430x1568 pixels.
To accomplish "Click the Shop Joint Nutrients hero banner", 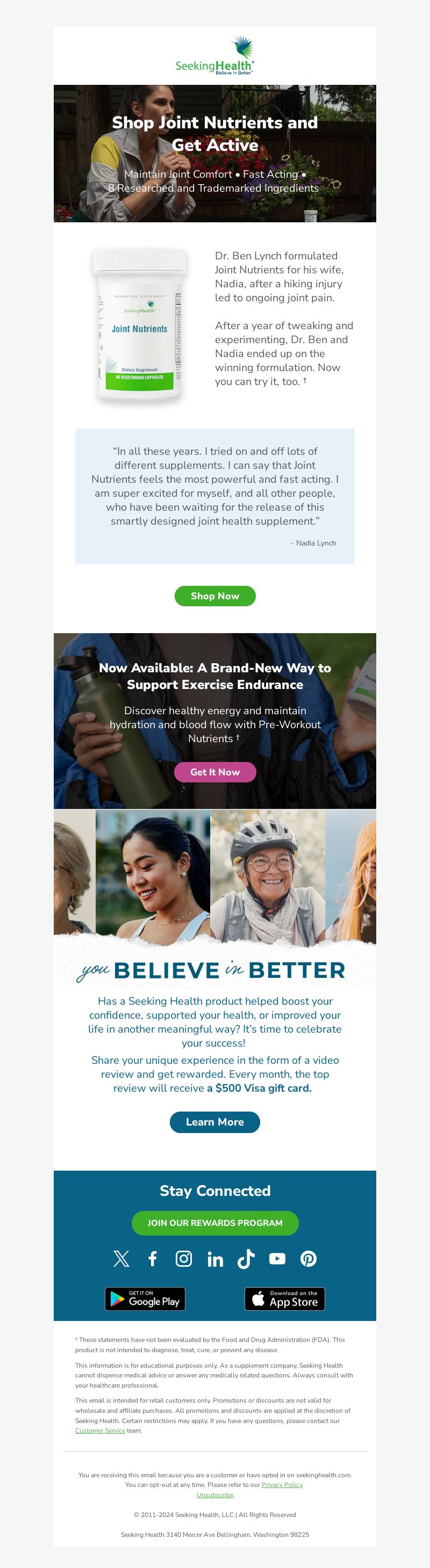I will (215, 154).
